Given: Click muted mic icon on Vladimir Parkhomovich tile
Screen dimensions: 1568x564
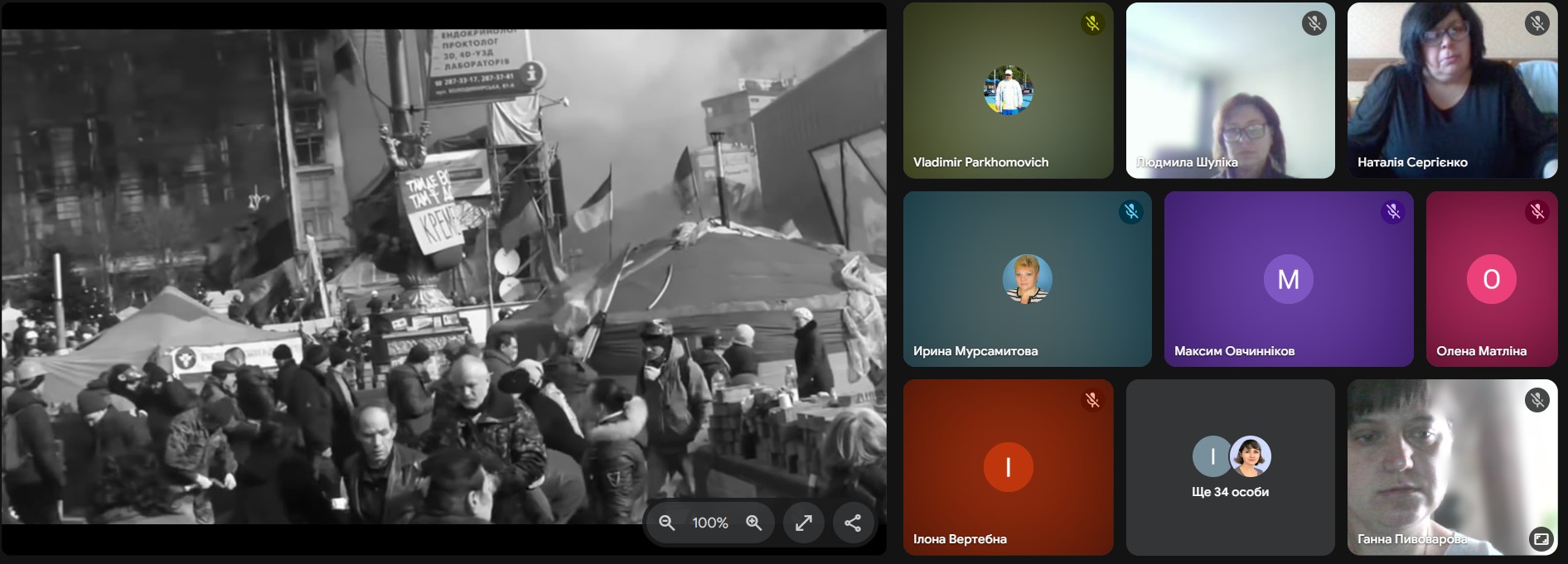Looking at the screenshot, I should [x=1092, y=23].
